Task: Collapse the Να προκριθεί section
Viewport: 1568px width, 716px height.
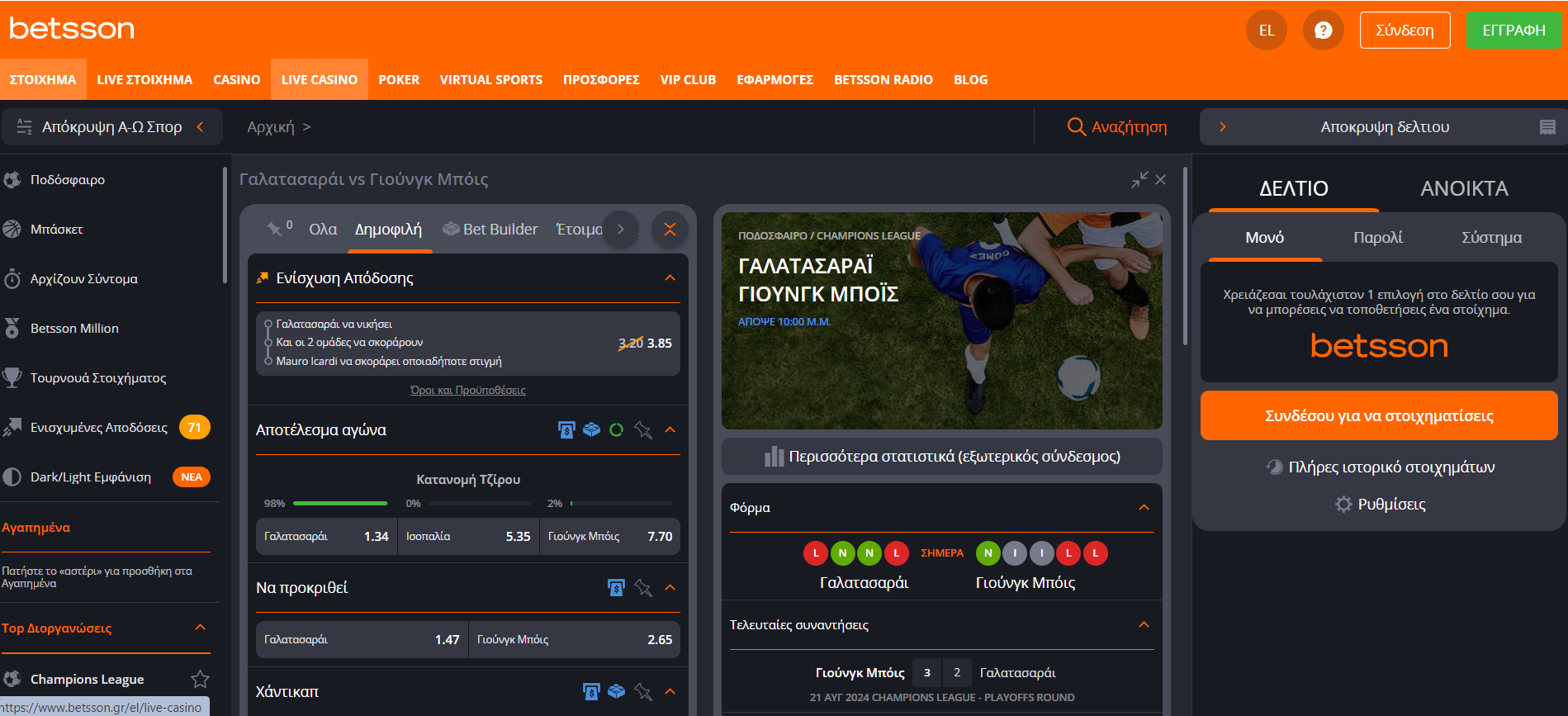Action: (670, 587)
